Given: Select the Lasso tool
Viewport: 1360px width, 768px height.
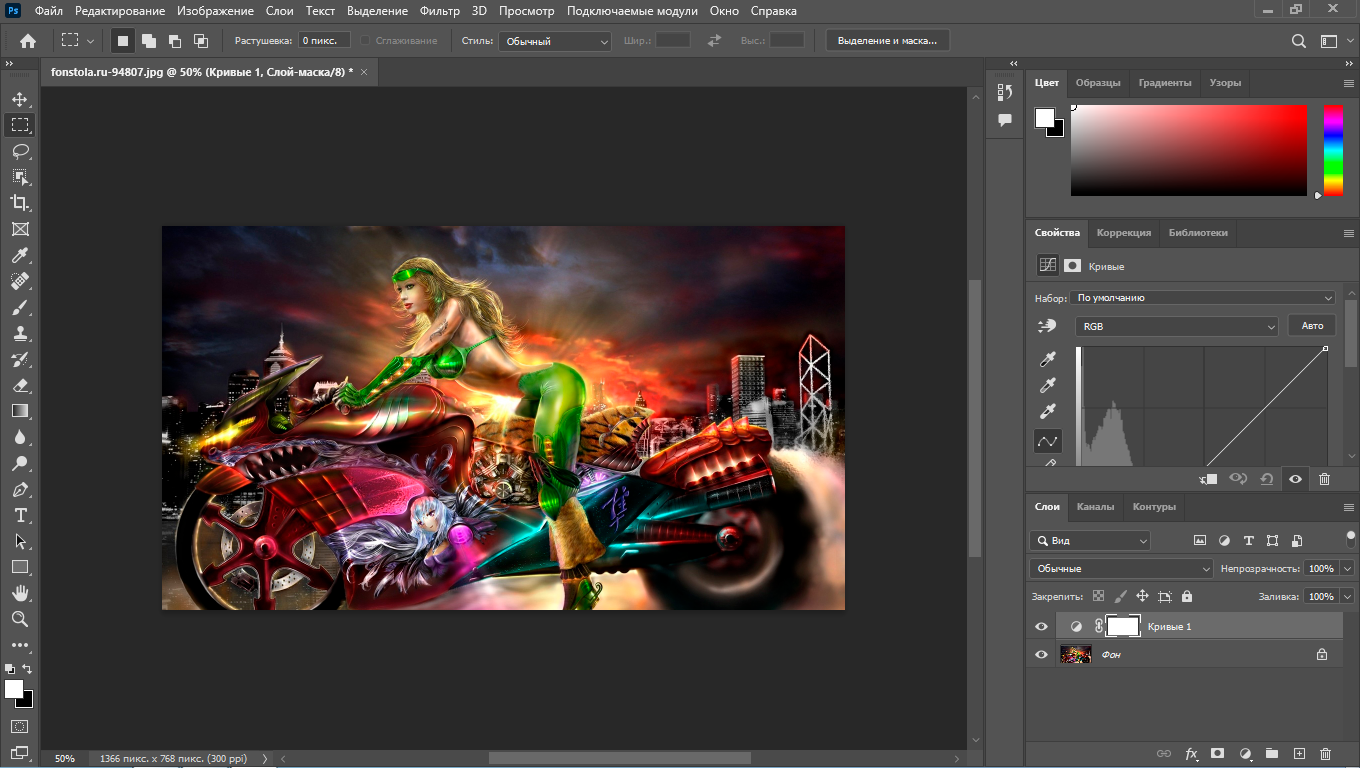Looking at the screenshot, I should (x=20, y=151).
